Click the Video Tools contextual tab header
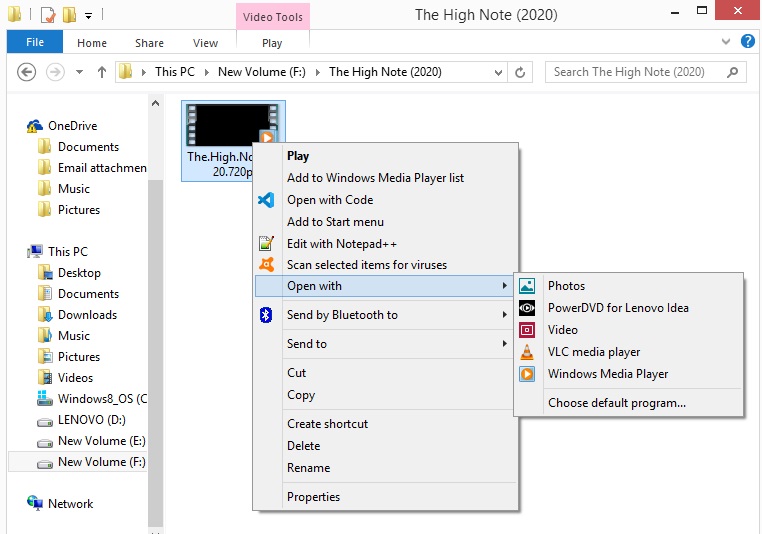 click(x=273, y=17)
